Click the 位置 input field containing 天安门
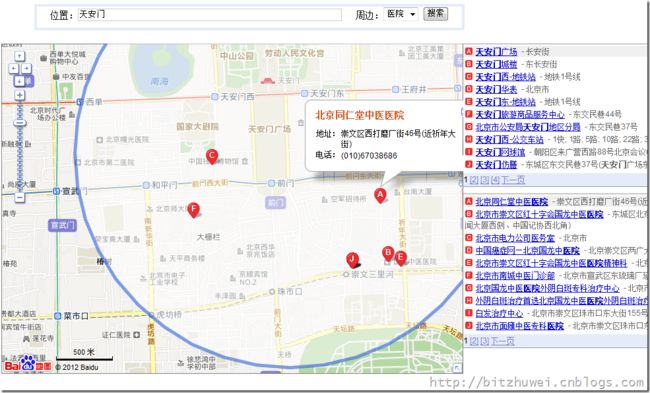Screen dimensions: 650x393 210,15
